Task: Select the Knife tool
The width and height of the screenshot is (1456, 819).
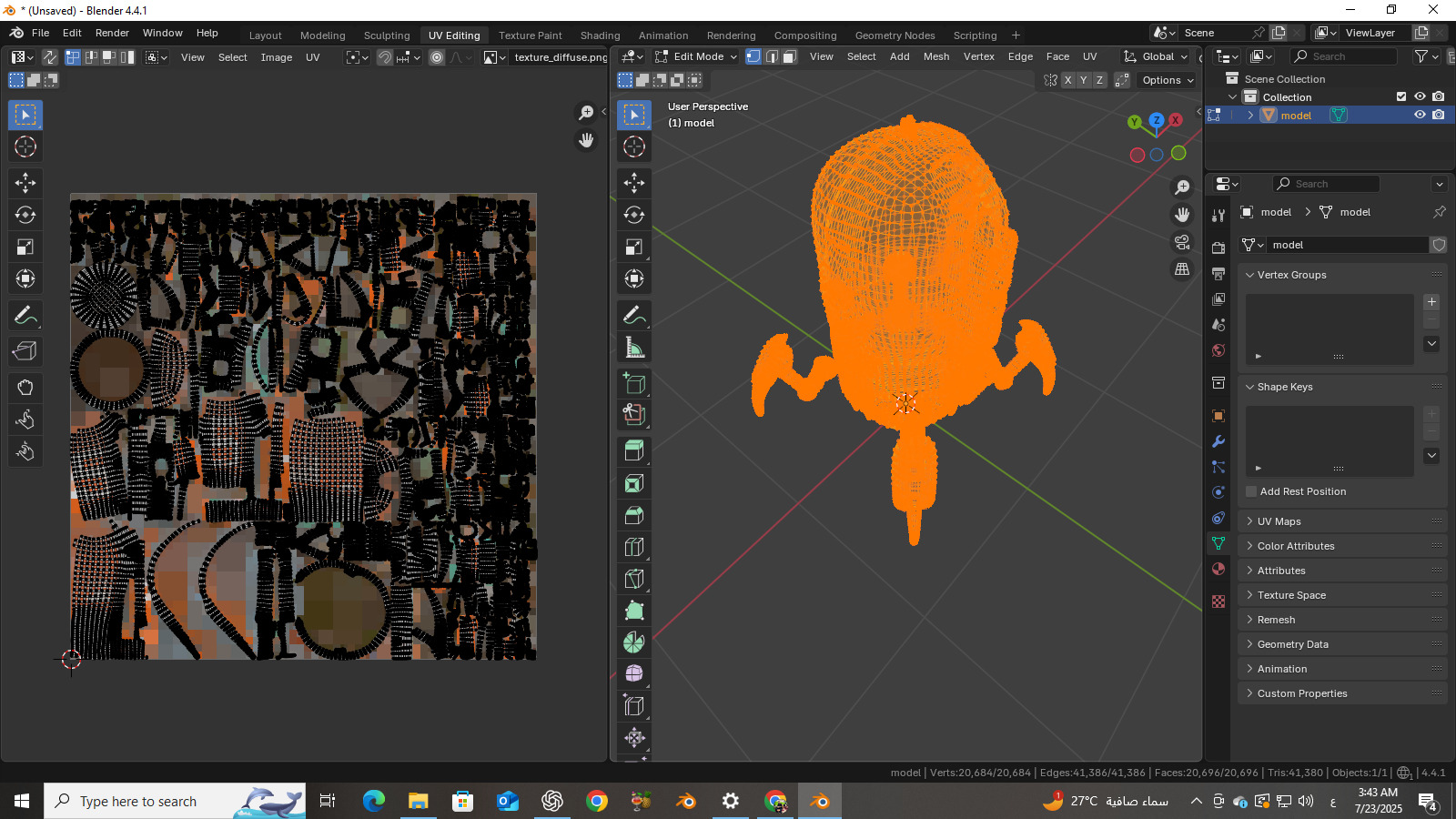Action: 634,579
